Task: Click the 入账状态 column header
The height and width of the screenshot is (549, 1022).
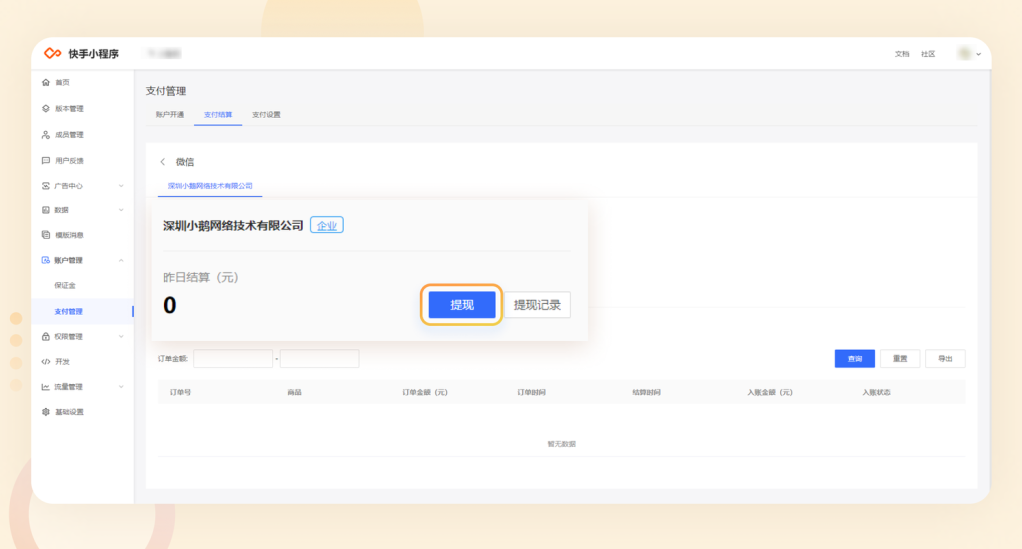Action: (x=876, y=393)
